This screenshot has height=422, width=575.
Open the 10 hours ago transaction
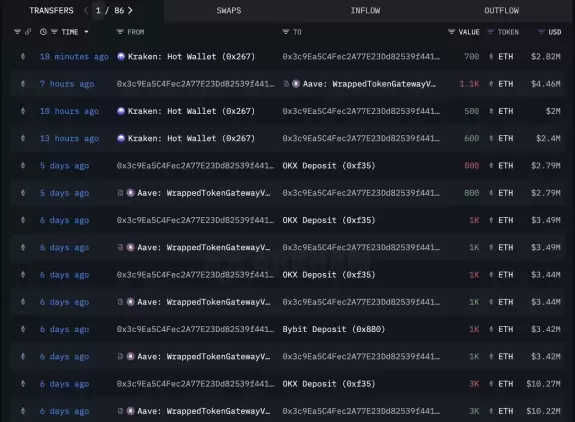point(69,111)
